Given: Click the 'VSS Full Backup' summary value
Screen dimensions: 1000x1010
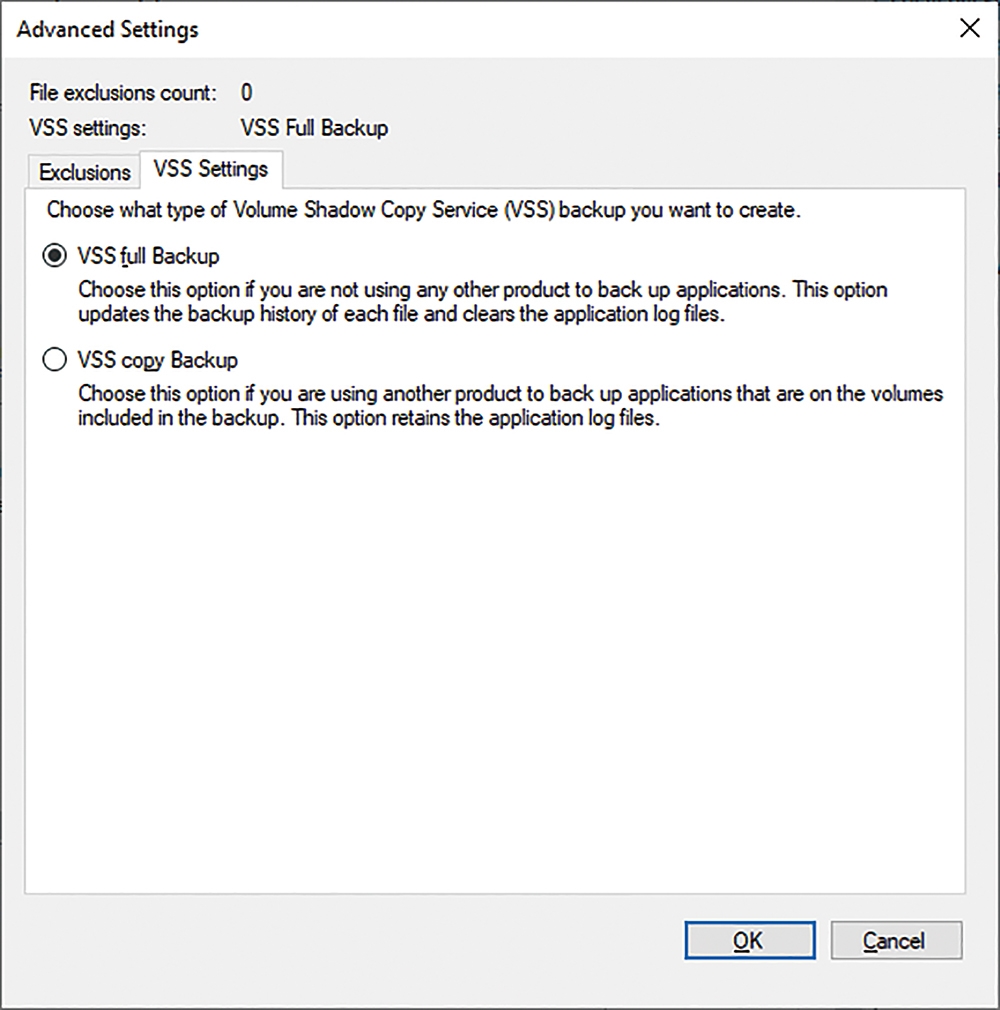Looking at the screenshot, I should click(x=314, y=128).
